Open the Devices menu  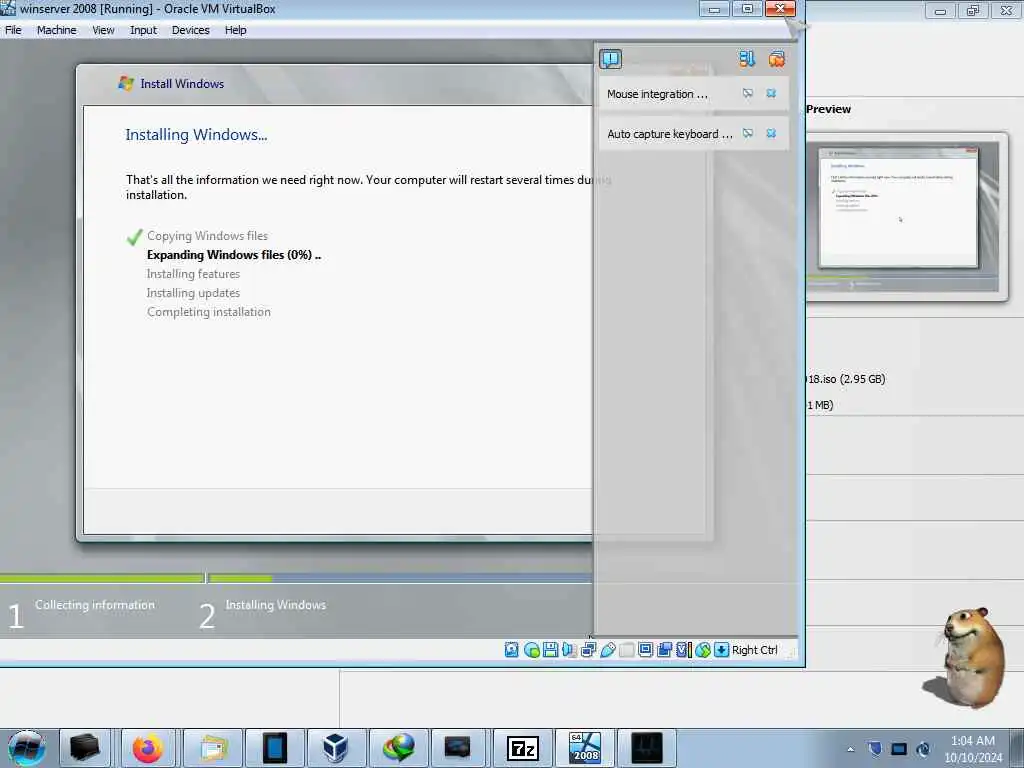(x=190, y=30)
